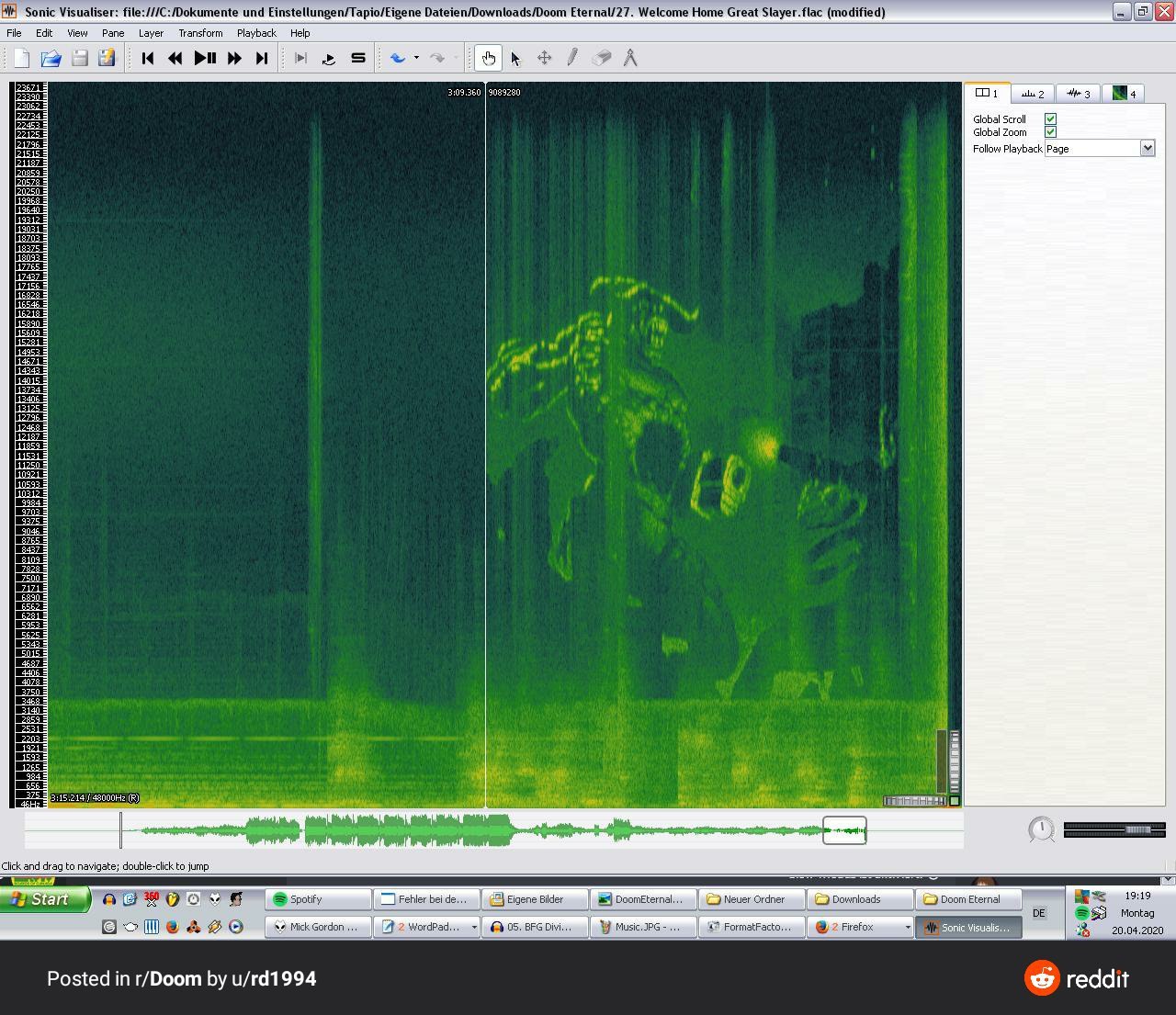
Task: Create a new session with the blank page icon
Action: (21, 58)
